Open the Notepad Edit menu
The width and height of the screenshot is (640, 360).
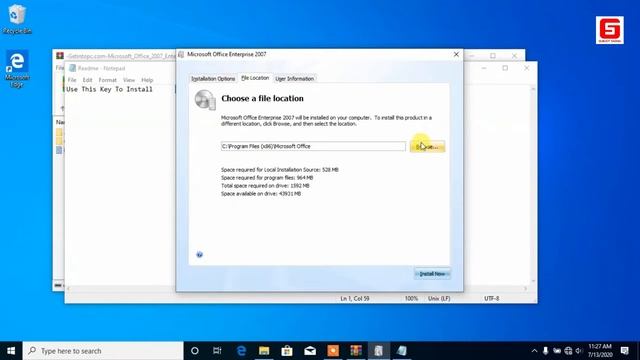click(87, 80)
